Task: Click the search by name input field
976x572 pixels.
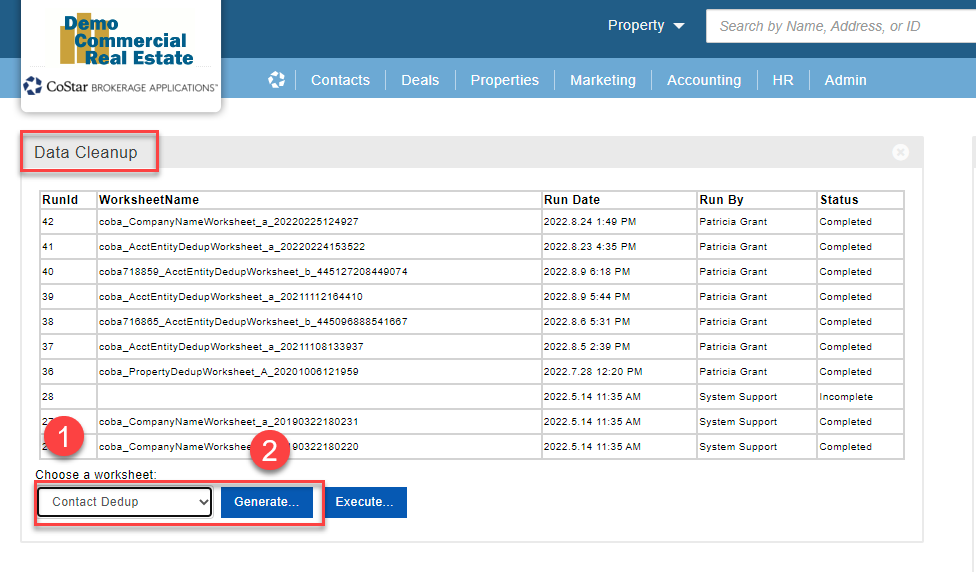Action: (x=840, y=26)
